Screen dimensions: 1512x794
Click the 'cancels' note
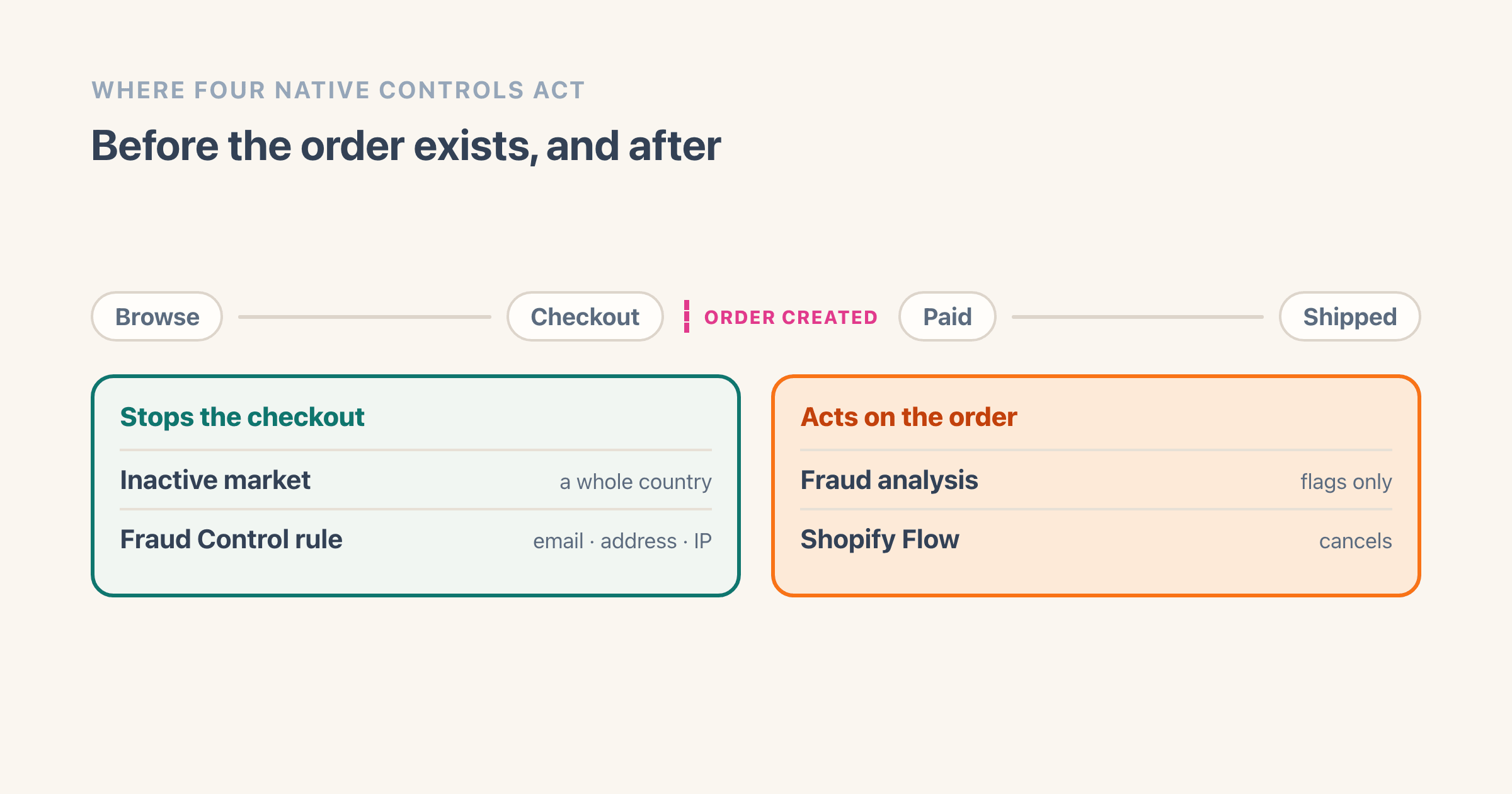tap(1356, 541)
